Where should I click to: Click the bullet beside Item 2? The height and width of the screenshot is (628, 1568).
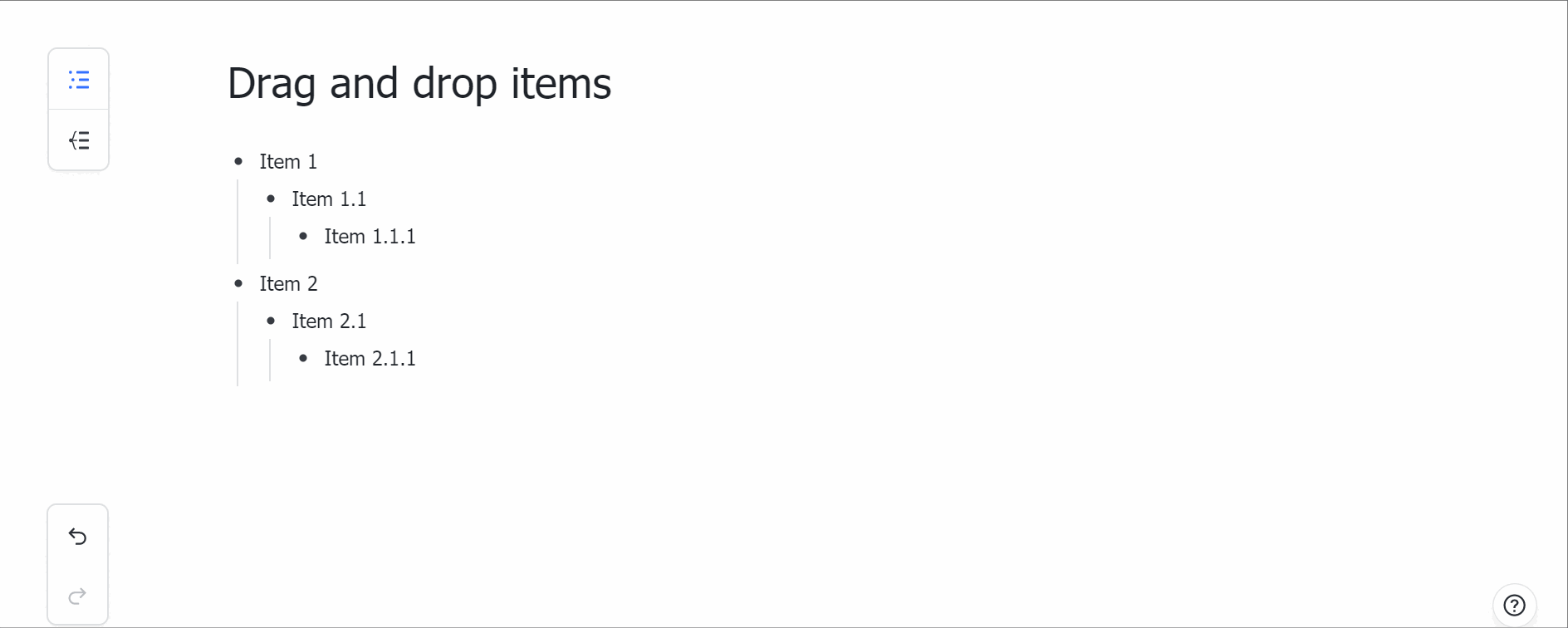click(239, 283)
